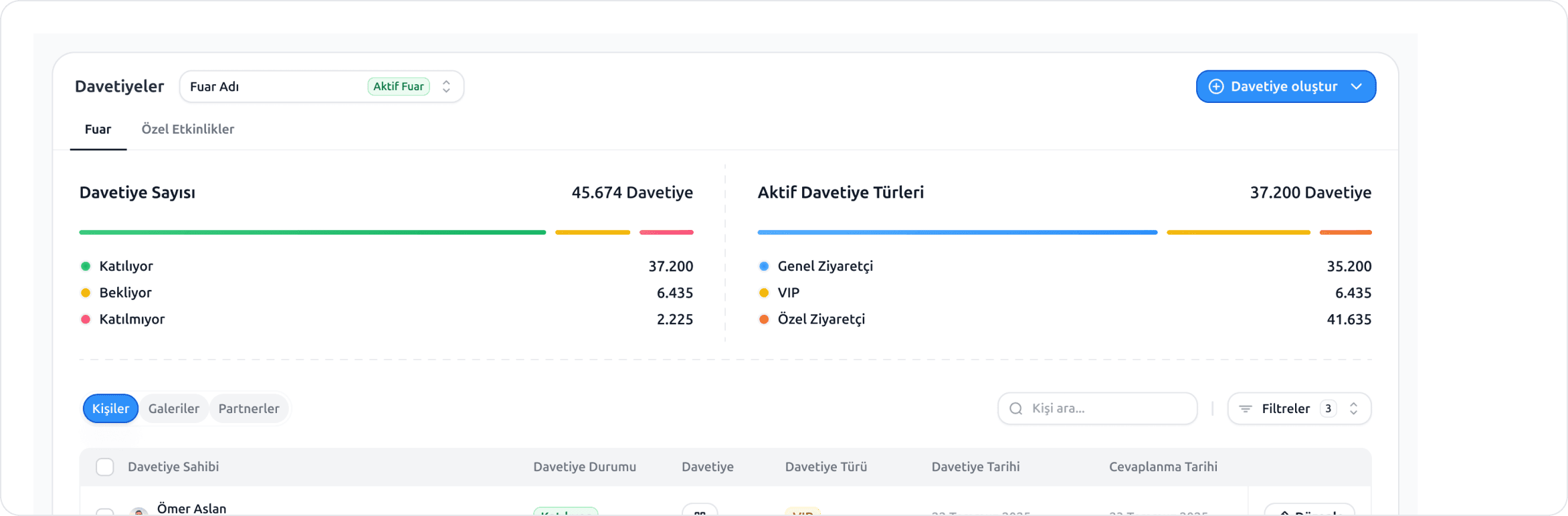The image size is (1568, 516).
Task: Click the filter lines icon beside Filtreler
Action: (1245, 408)
